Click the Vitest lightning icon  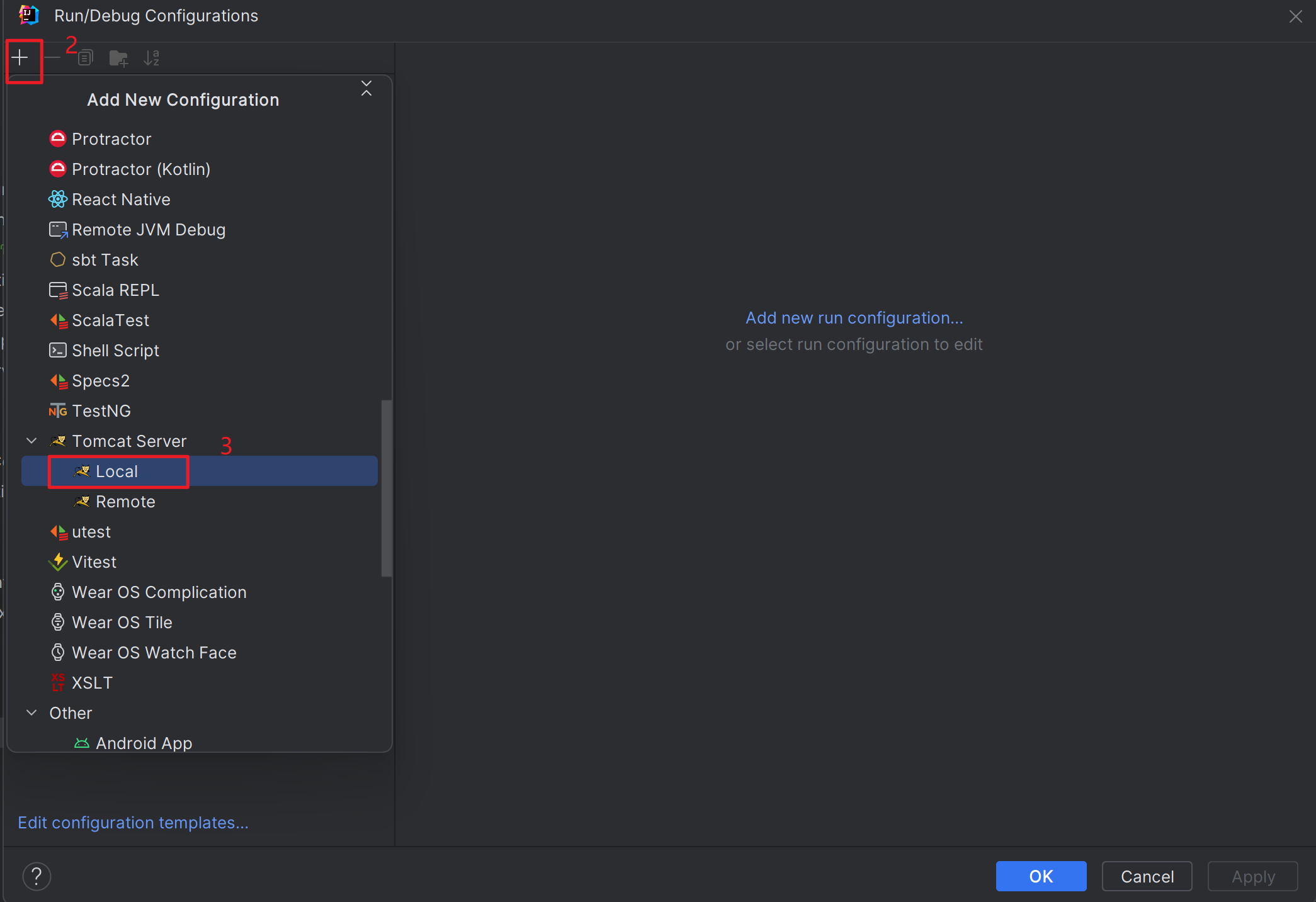58,561
